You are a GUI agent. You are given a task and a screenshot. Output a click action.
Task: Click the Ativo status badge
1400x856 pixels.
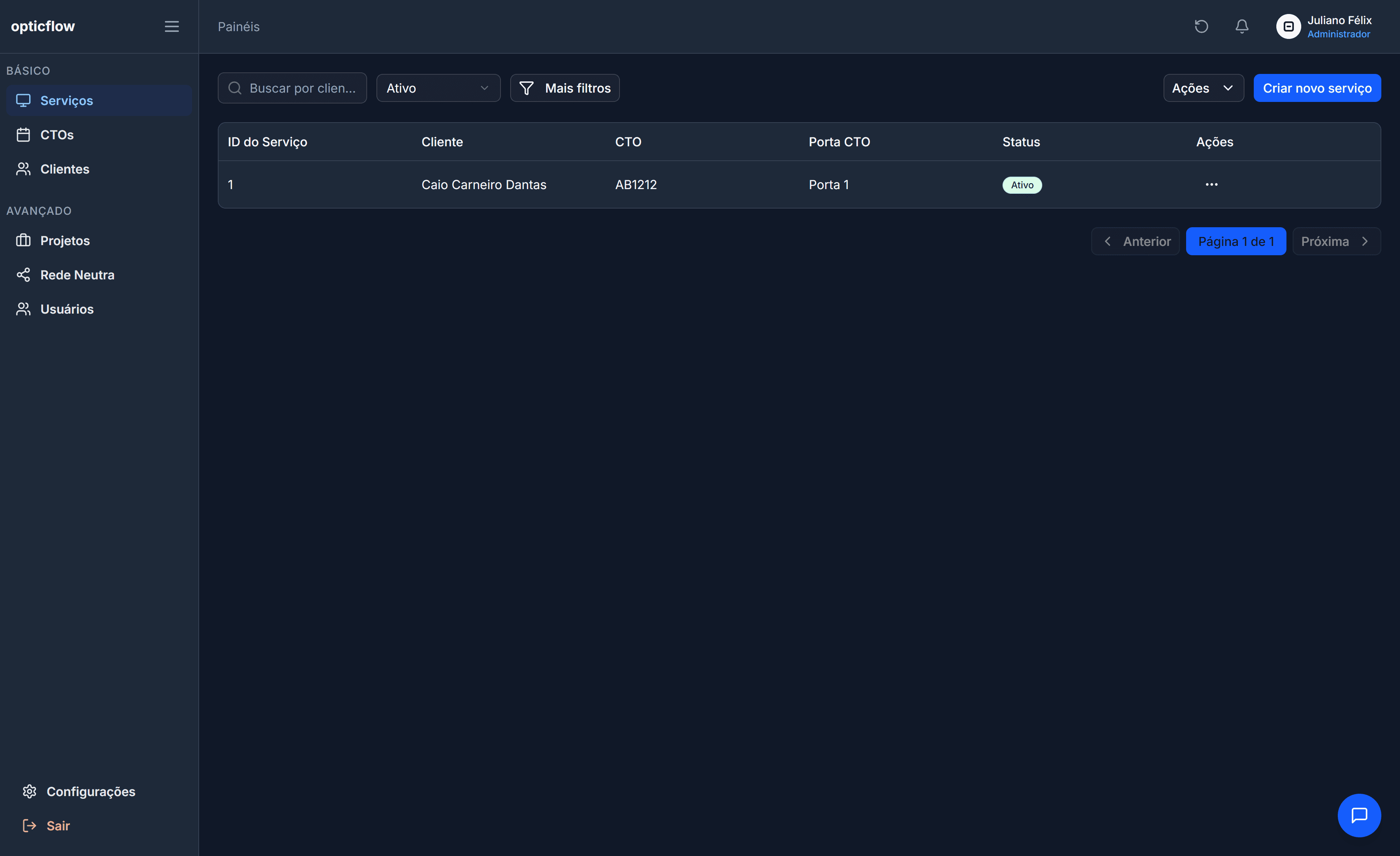(1022, 185)
